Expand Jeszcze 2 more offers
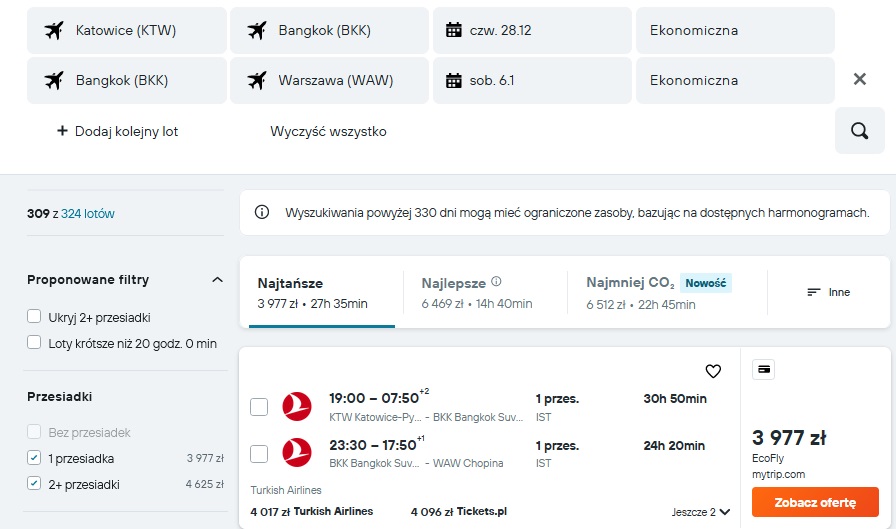The height and width of the screenshot is (529, 896). (701, 512)
